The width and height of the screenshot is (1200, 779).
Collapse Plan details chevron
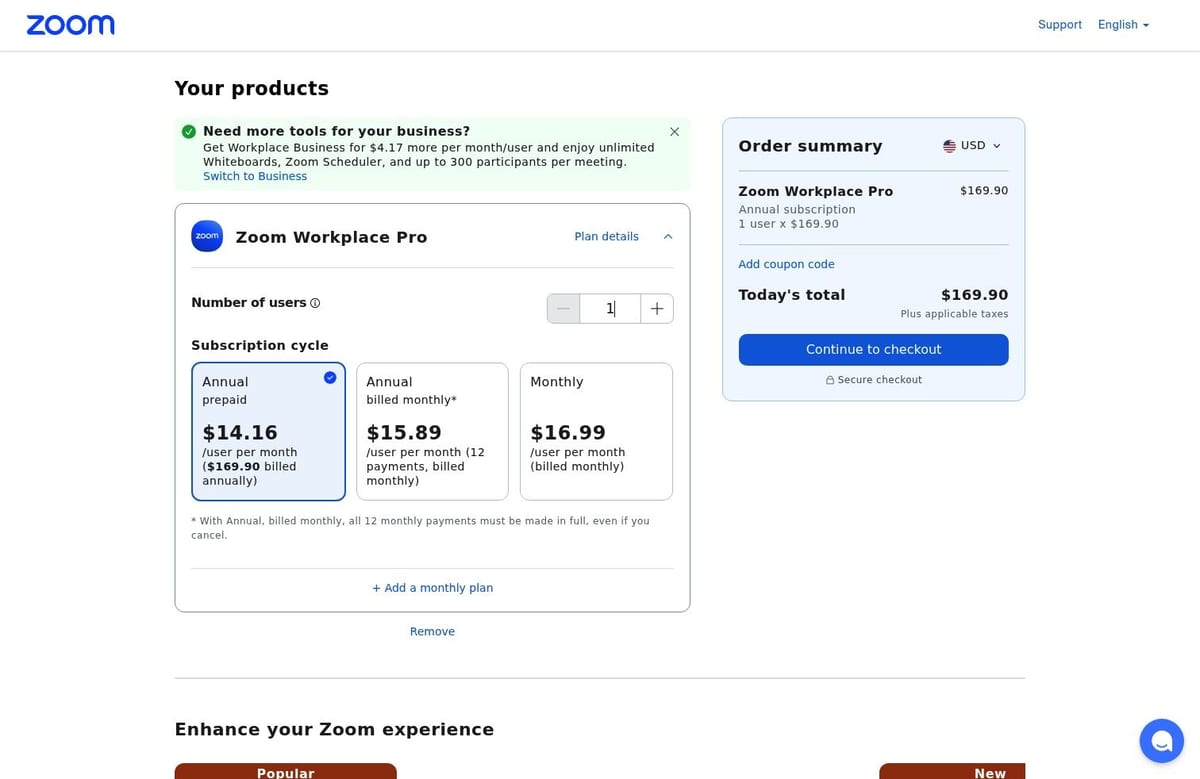click(668, 237)
